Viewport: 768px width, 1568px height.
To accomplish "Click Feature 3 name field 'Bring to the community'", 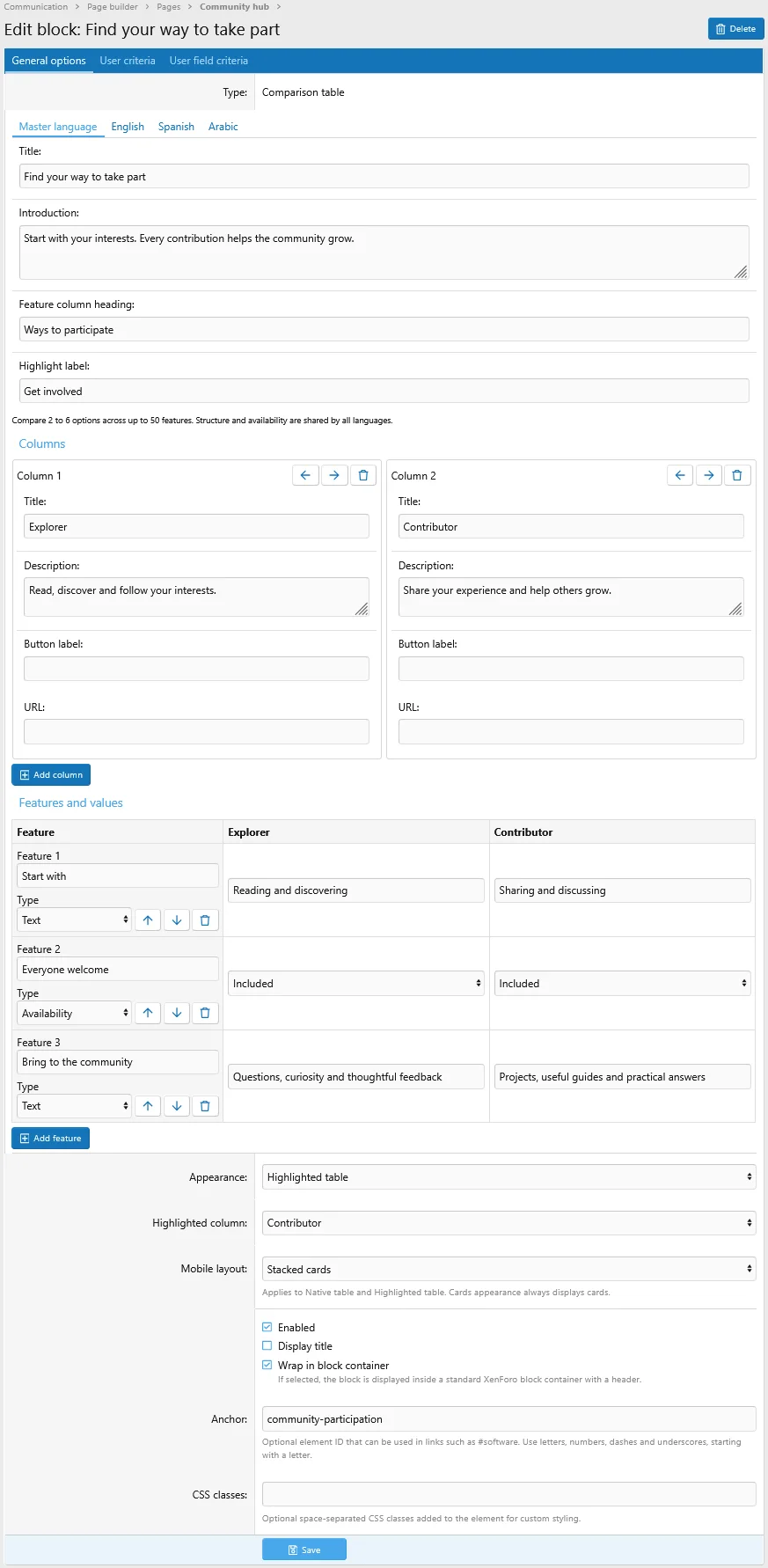I will 118,1062.
